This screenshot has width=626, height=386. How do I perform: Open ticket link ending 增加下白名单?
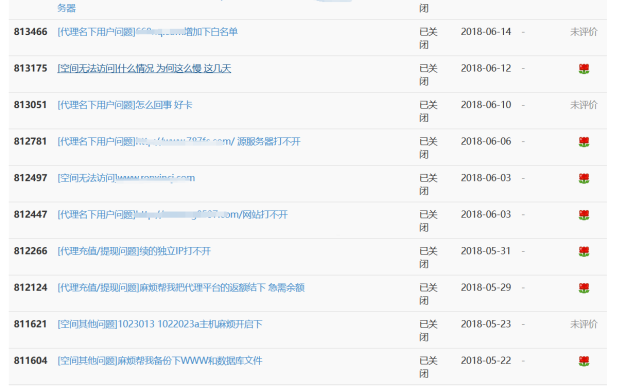147,32
